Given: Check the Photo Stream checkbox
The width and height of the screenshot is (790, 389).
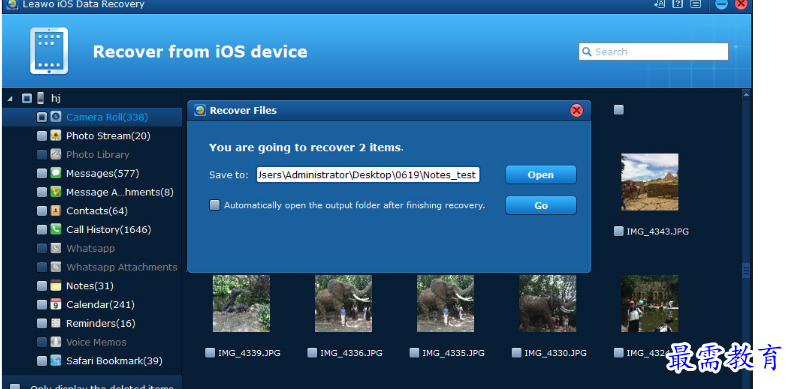Looking at the screenshot, I should (x=42, y=136).
